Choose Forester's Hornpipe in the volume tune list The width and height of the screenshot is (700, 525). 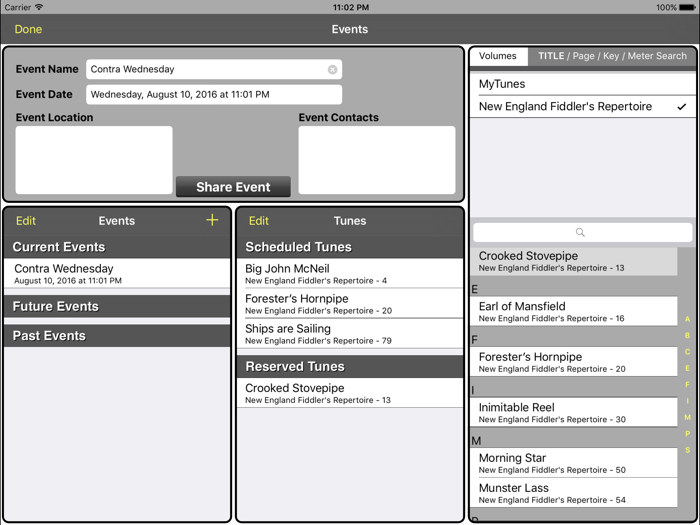[574, 362]
